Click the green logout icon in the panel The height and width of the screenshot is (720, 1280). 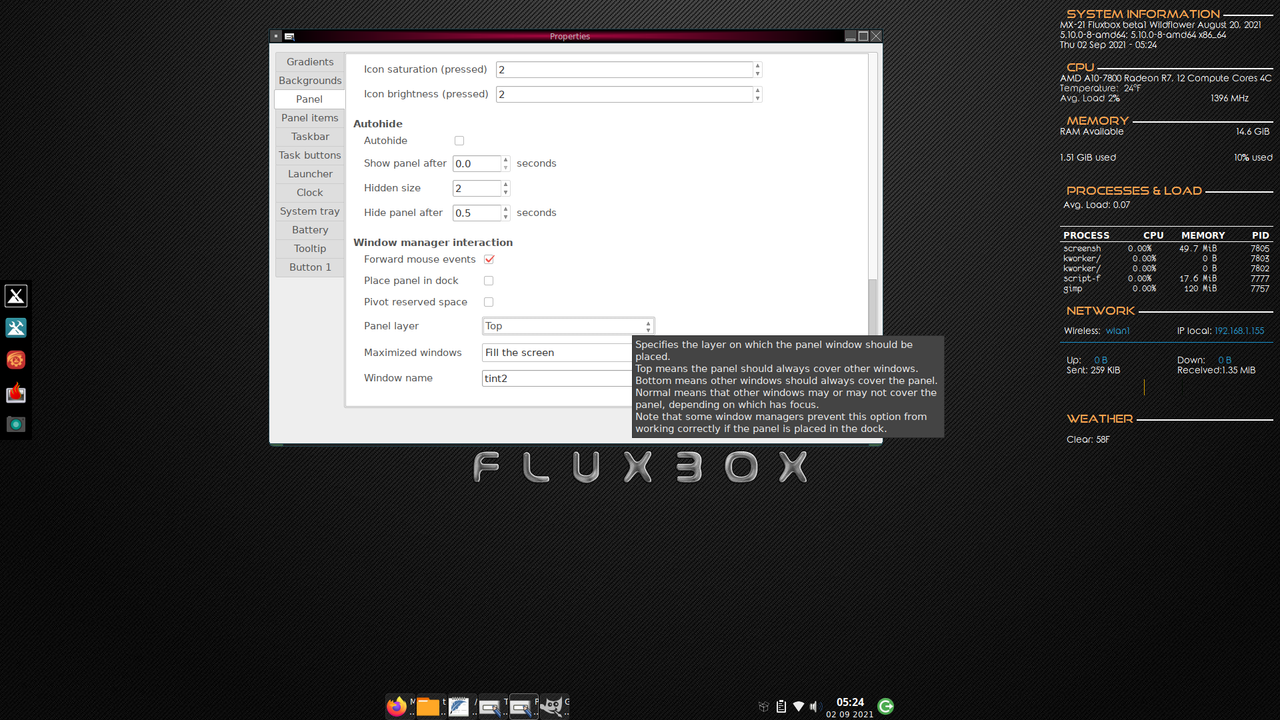tap(885, 706)
